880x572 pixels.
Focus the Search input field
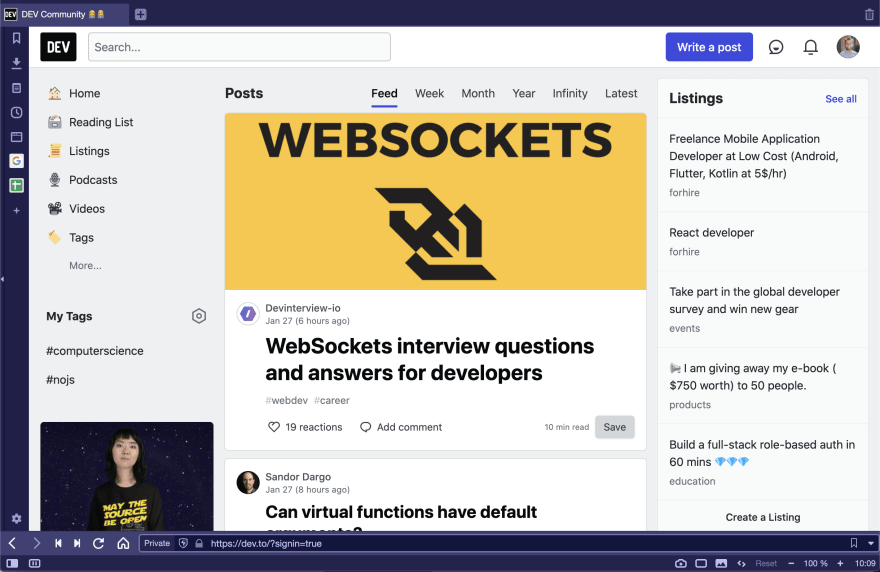click(239, 47)
